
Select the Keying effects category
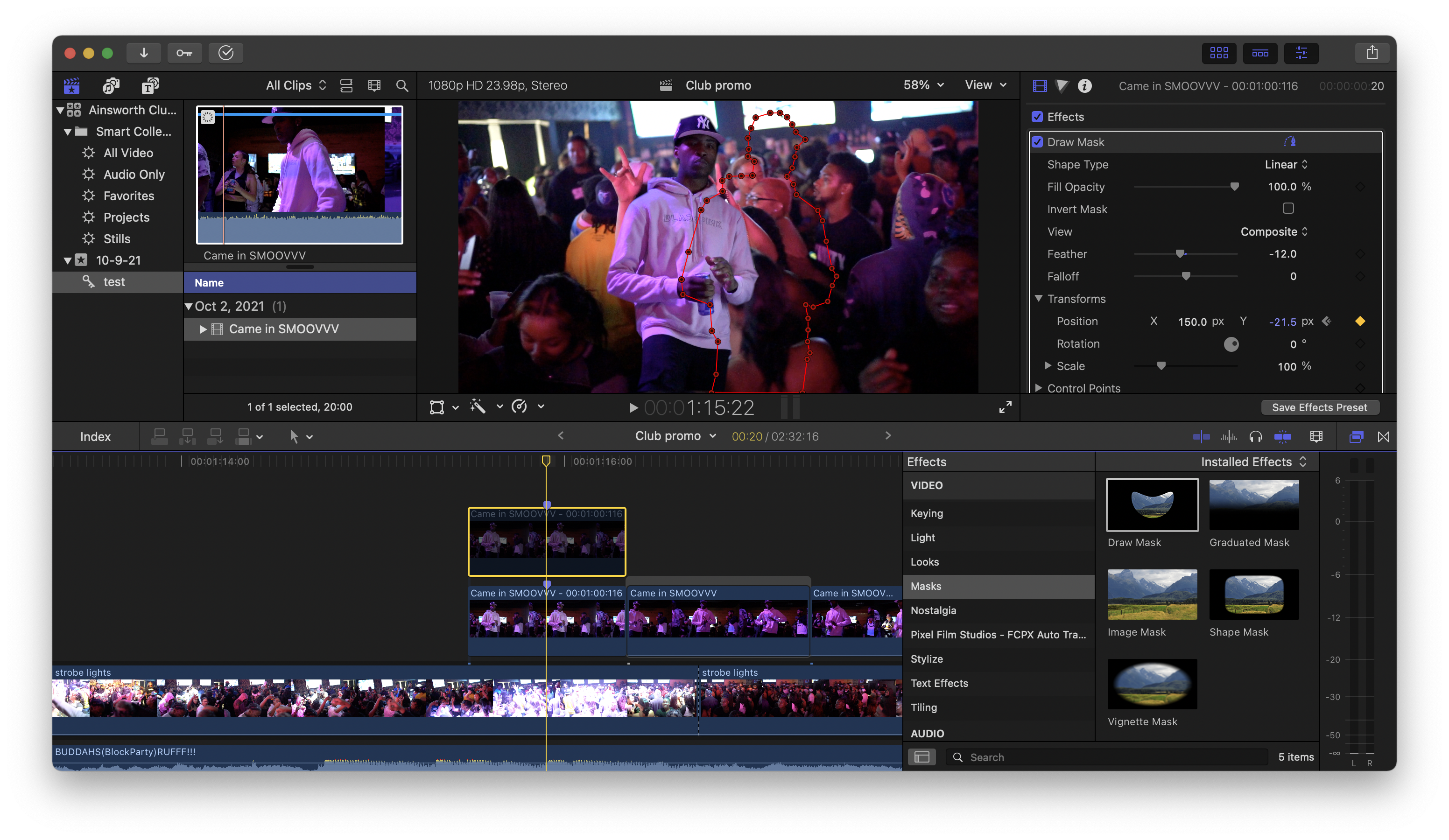click(x=926, y=513)
